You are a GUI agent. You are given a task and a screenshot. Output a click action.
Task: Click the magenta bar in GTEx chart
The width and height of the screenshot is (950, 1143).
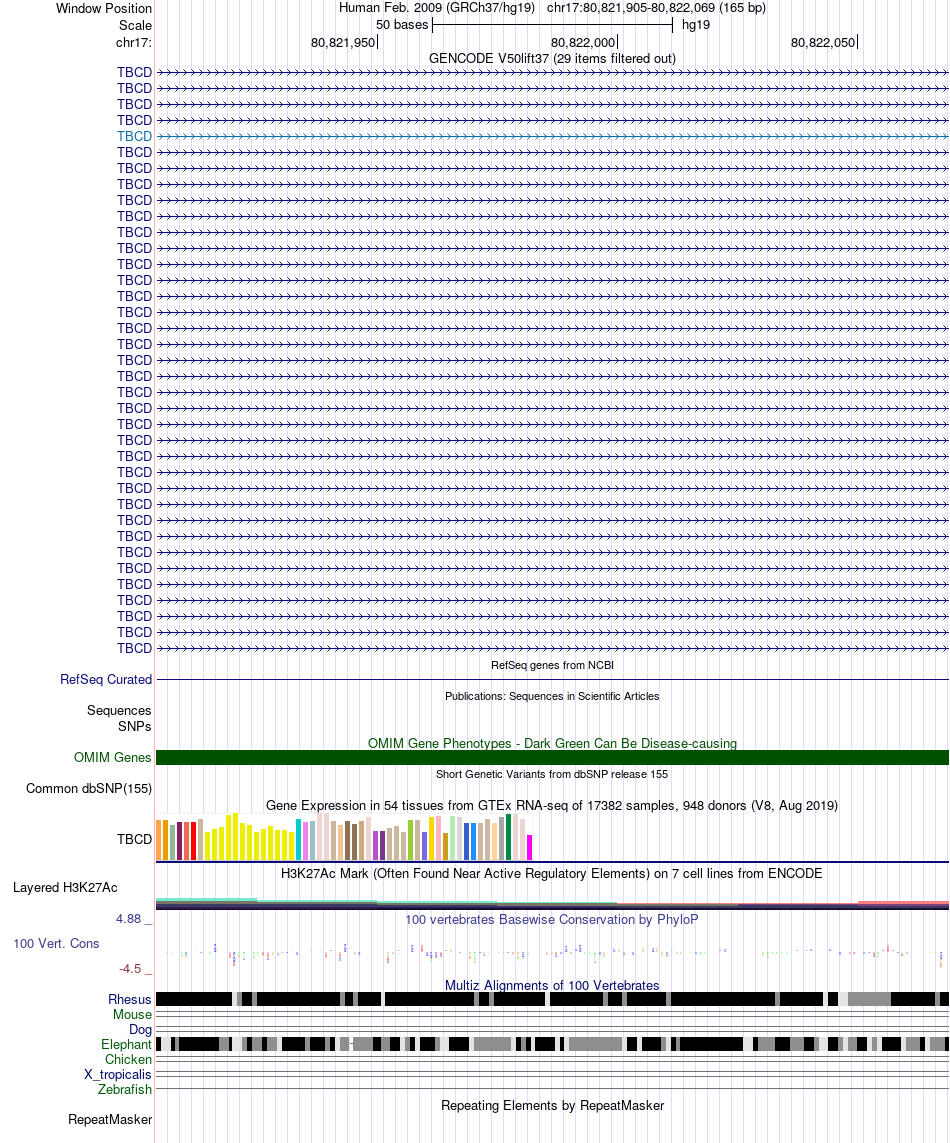pyautogui.click(x=530, y=847)
